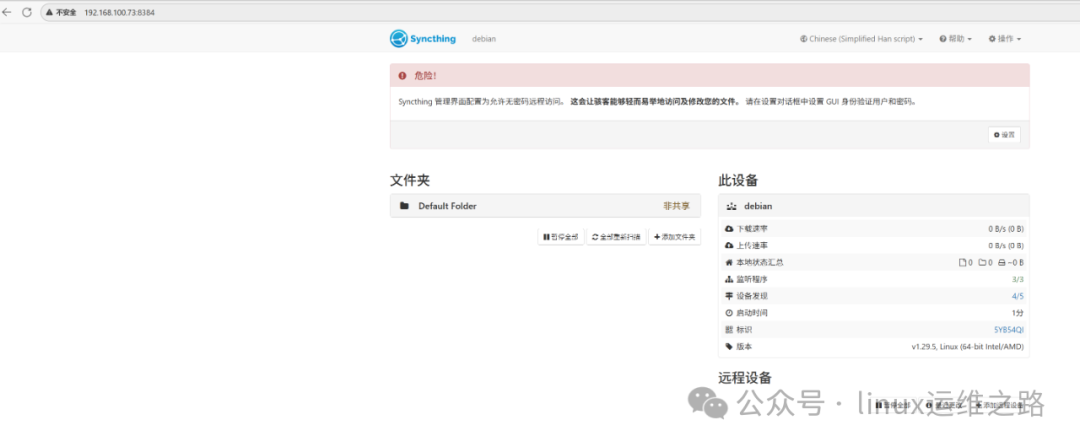Click the 添加文件夹 add folder button
This screenshot has height=447, width=1080.
tap(675, 237)
